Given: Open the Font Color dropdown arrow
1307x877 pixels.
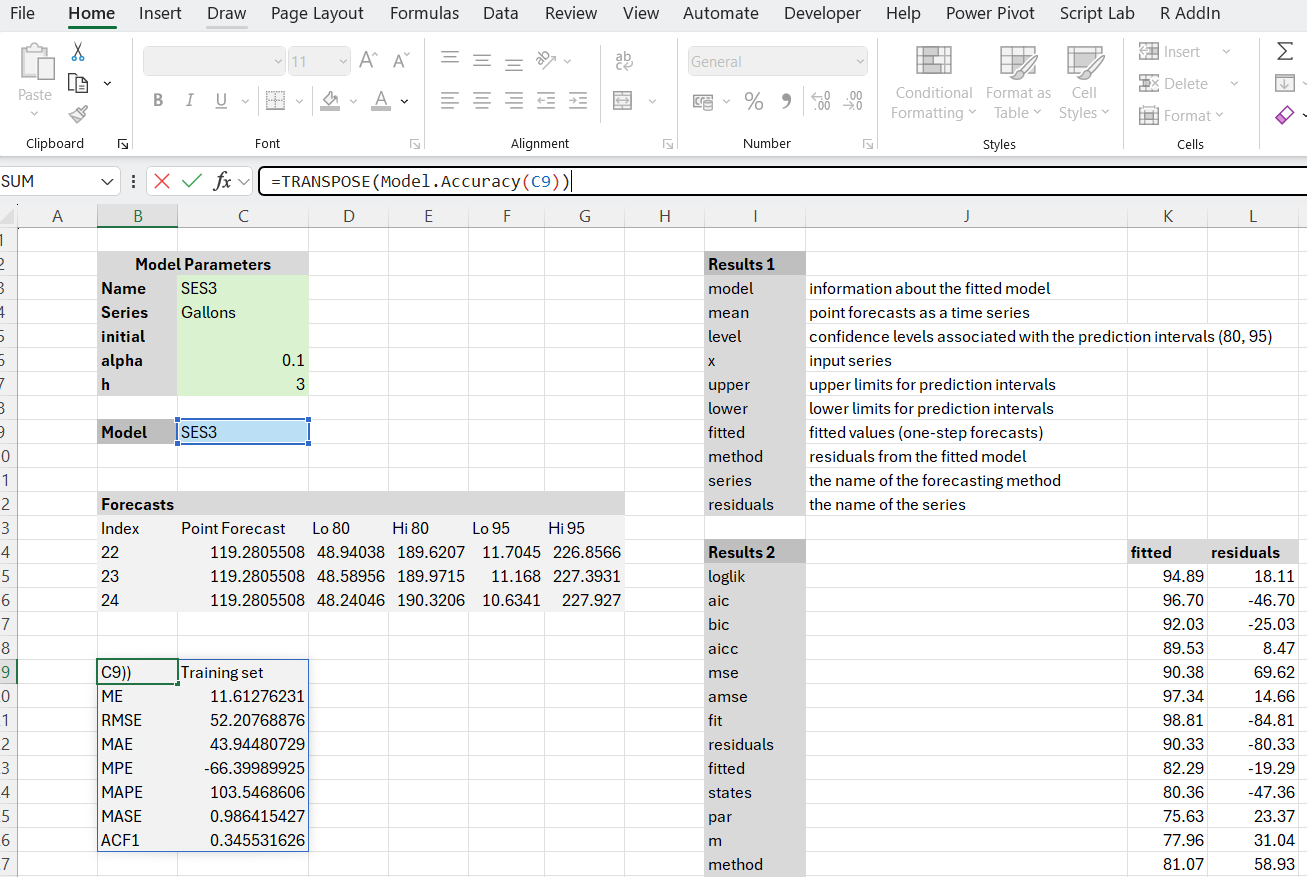Looking at the screenshot, I should (404, 101).
